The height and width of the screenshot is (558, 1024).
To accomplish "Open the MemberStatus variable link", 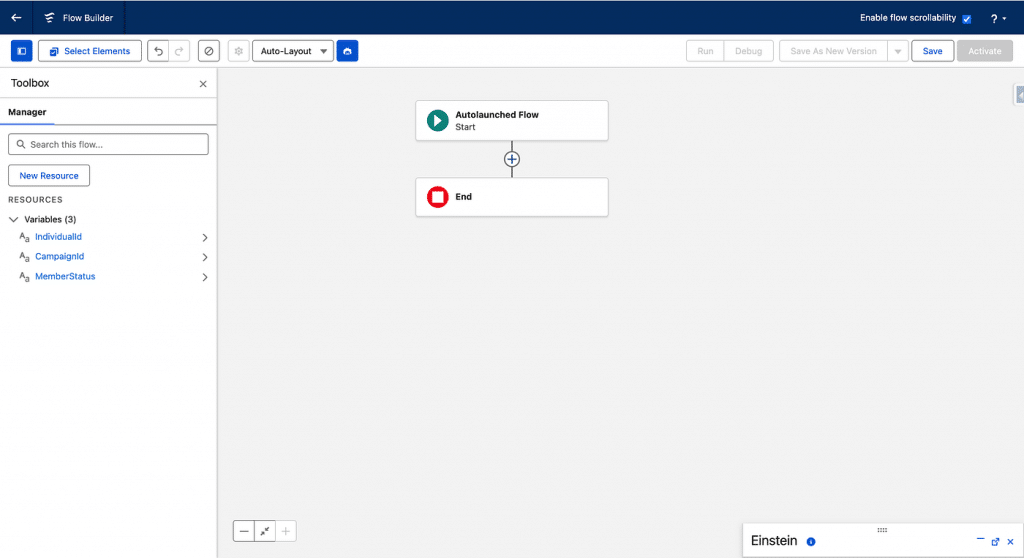I will point(65,276).
